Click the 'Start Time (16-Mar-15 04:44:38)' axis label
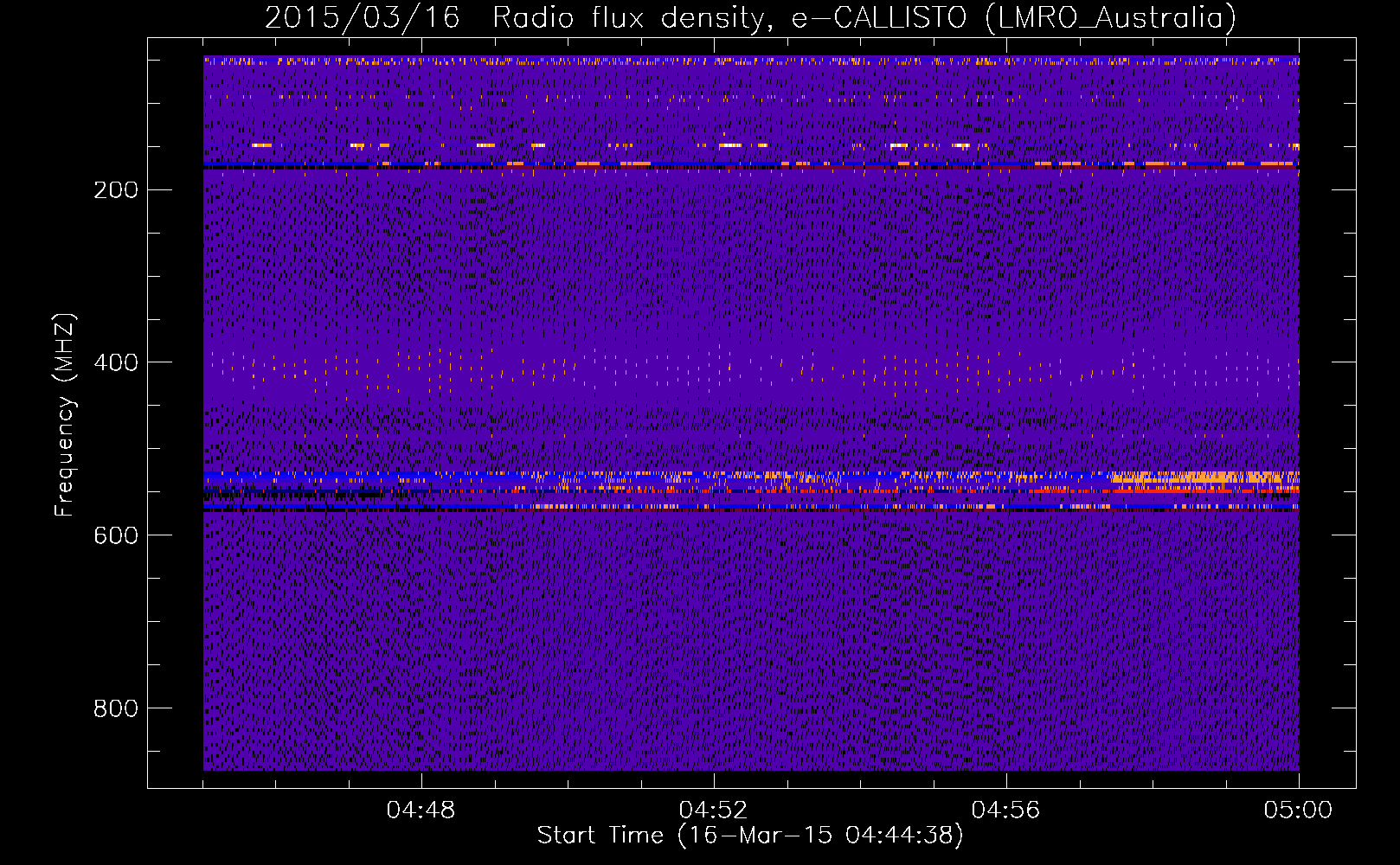 click(750, 836)
